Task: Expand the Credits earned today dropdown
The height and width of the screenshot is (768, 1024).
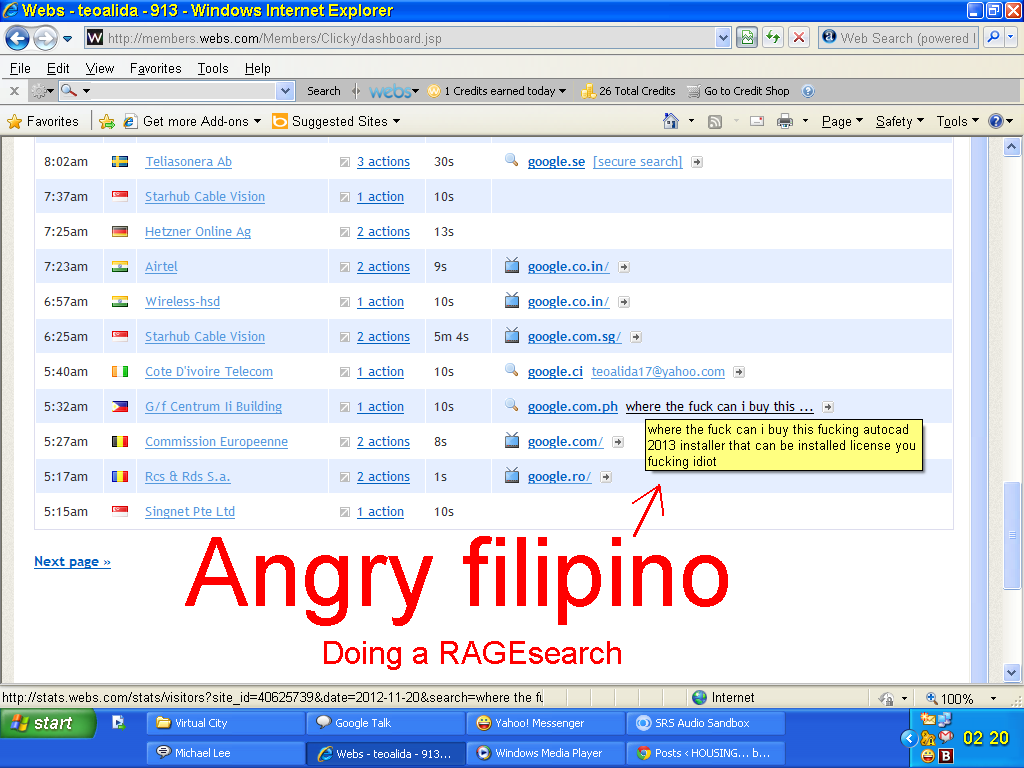Action: coord(562,91)
